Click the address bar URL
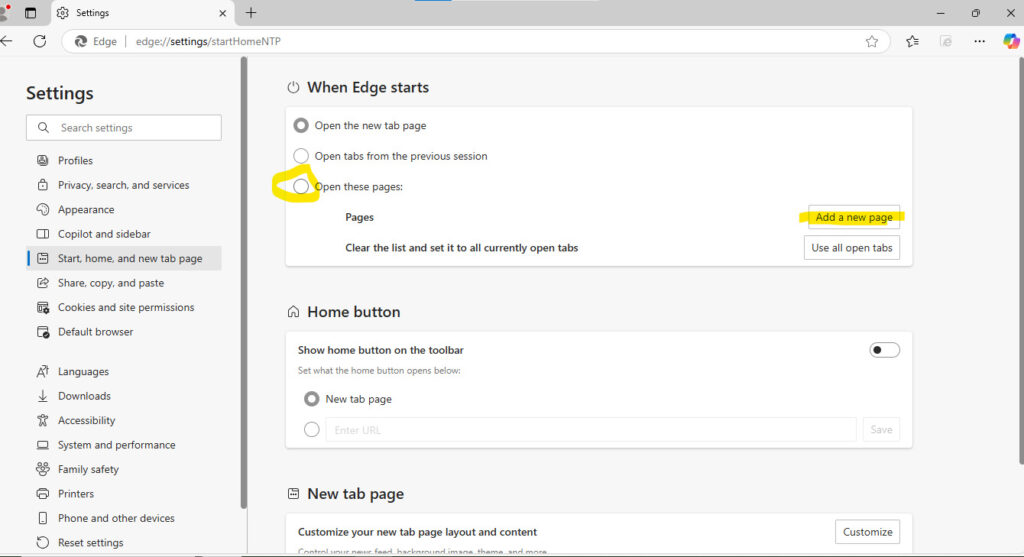The height and width of the screenshot is (557, 1024). coord(208,41)
